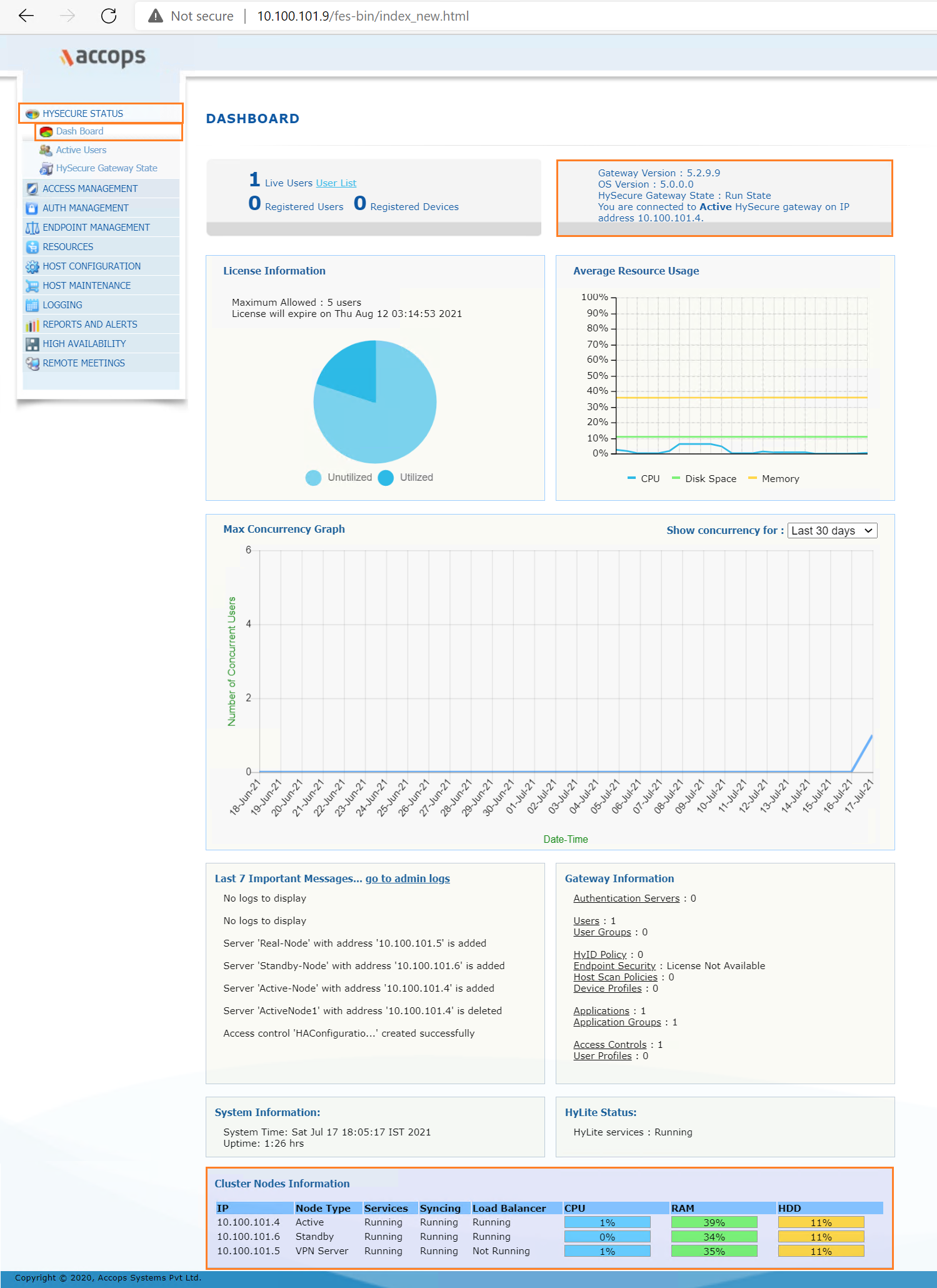Viewport: 937px width, 1288px height.
Task: Click the 39% RAM bar for 10.100.101.4
Action: (714, 1222)
